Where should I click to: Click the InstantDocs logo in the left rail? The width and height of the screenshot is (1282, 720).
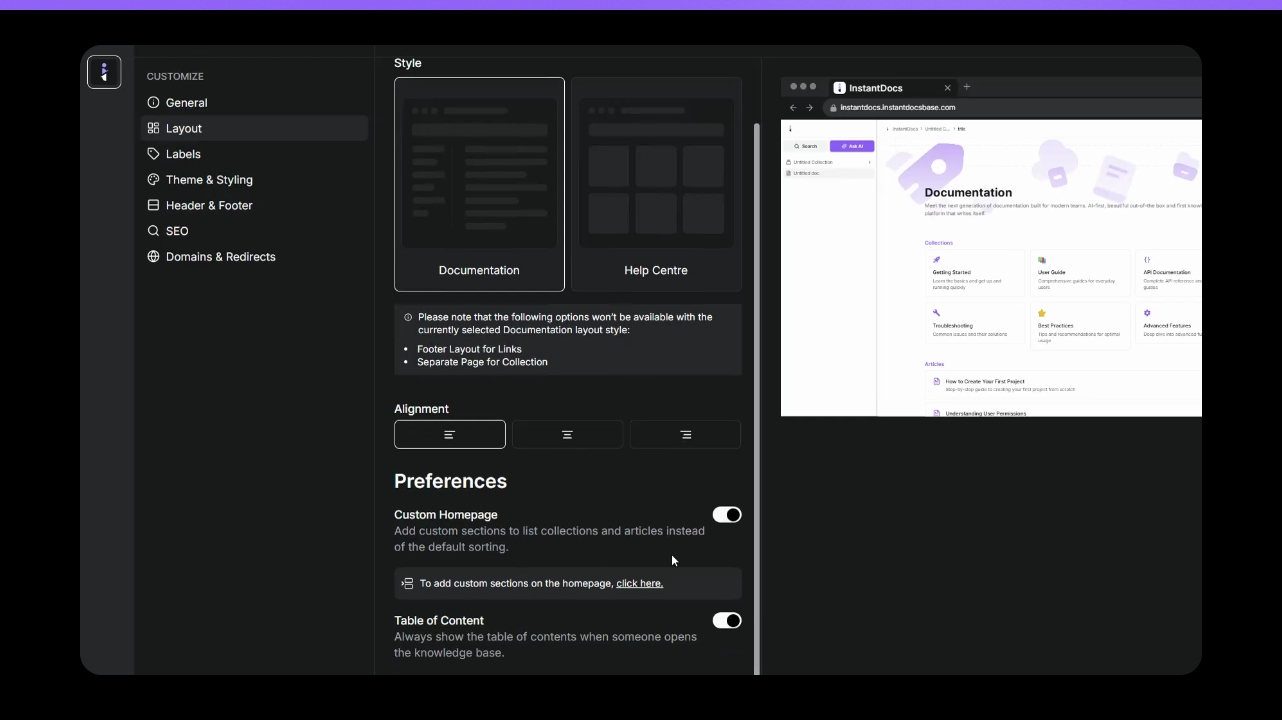click(x=104, y=72)
